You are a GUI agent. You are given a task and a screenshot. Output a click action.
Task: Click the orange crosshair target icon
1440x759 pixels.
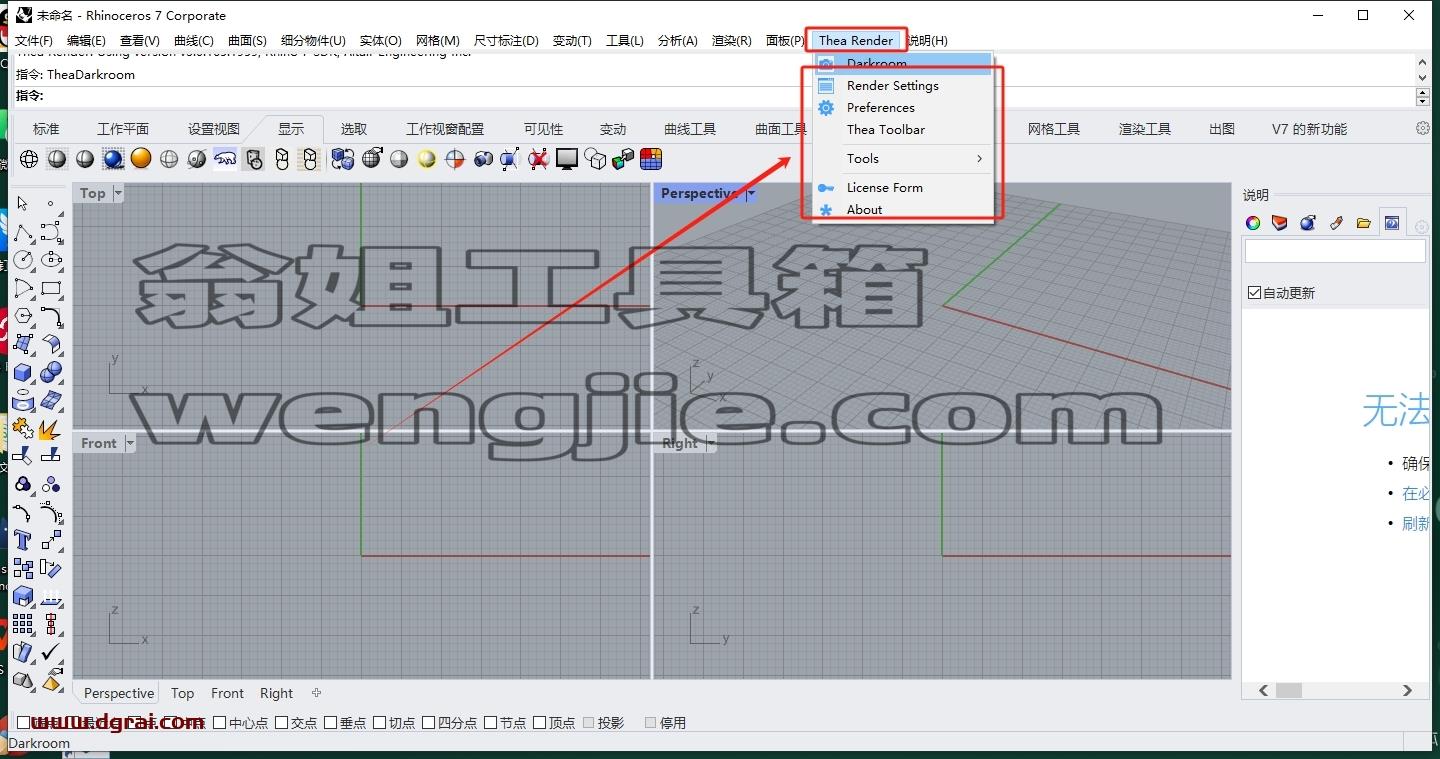[455, 159]
